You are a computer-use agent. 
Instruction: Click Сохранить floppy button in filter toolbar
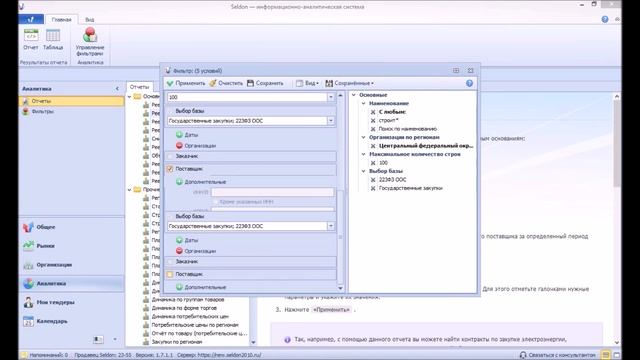(265, 83)
